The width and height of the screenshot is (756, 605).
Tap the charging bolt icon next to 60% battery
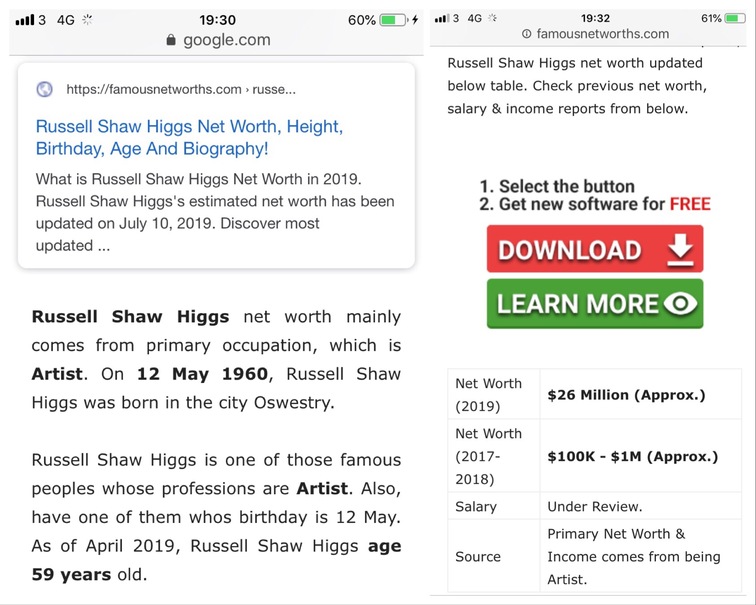(415, 20)
